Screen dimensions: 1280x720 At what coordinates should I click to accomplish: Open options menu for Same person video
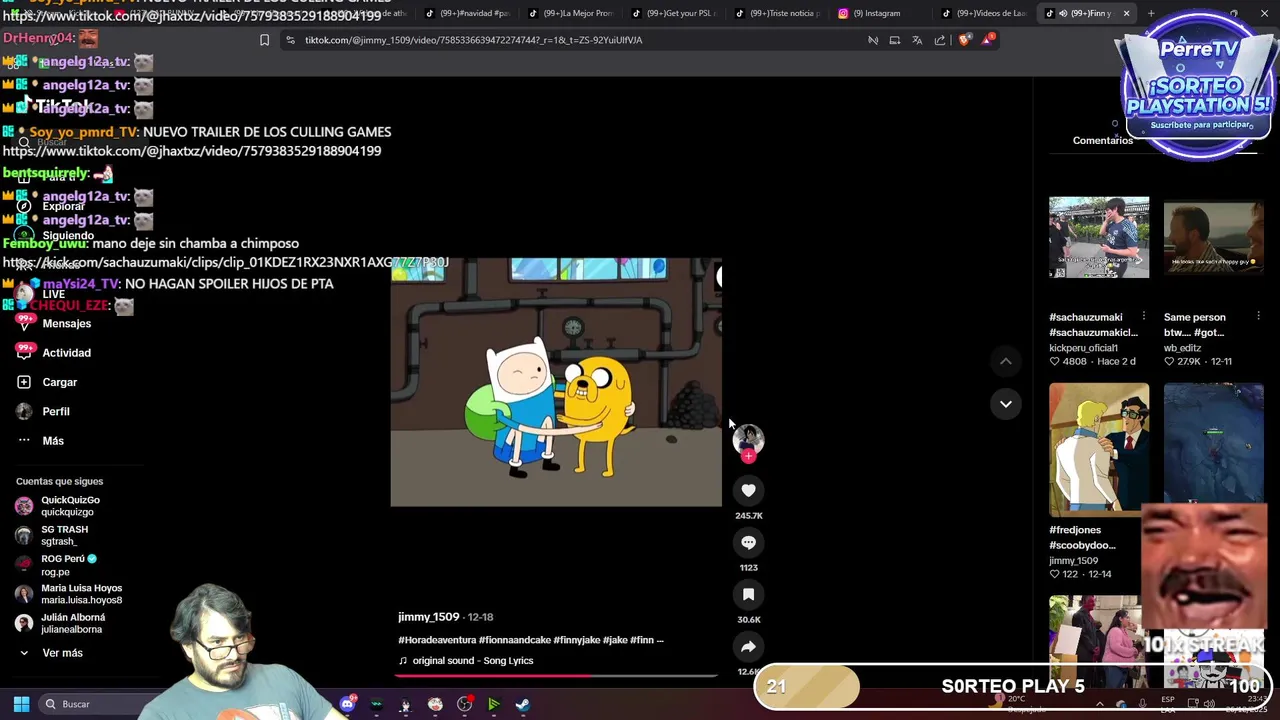1258,317
